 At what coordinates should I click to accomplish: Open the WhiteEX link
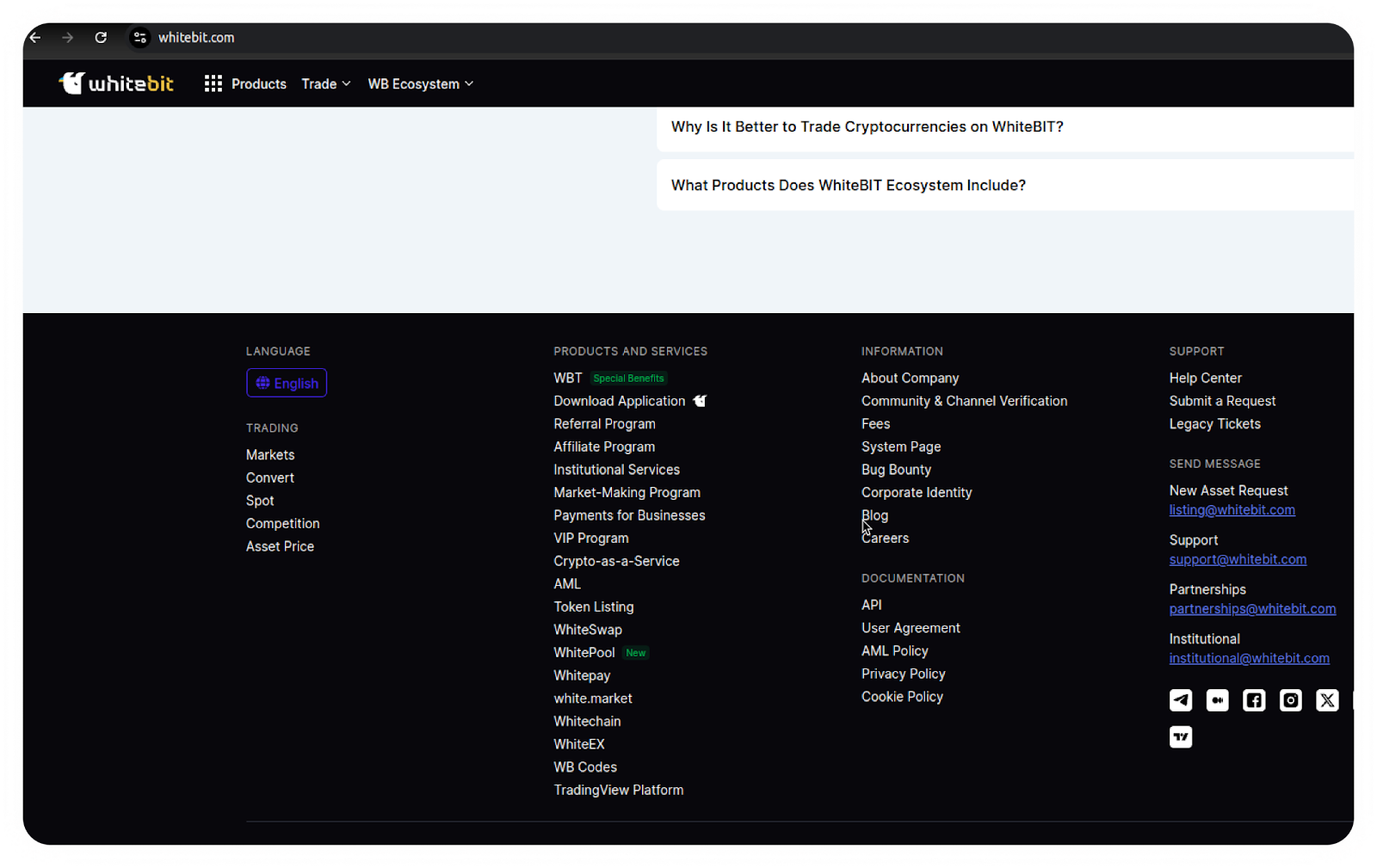[579, 744]
